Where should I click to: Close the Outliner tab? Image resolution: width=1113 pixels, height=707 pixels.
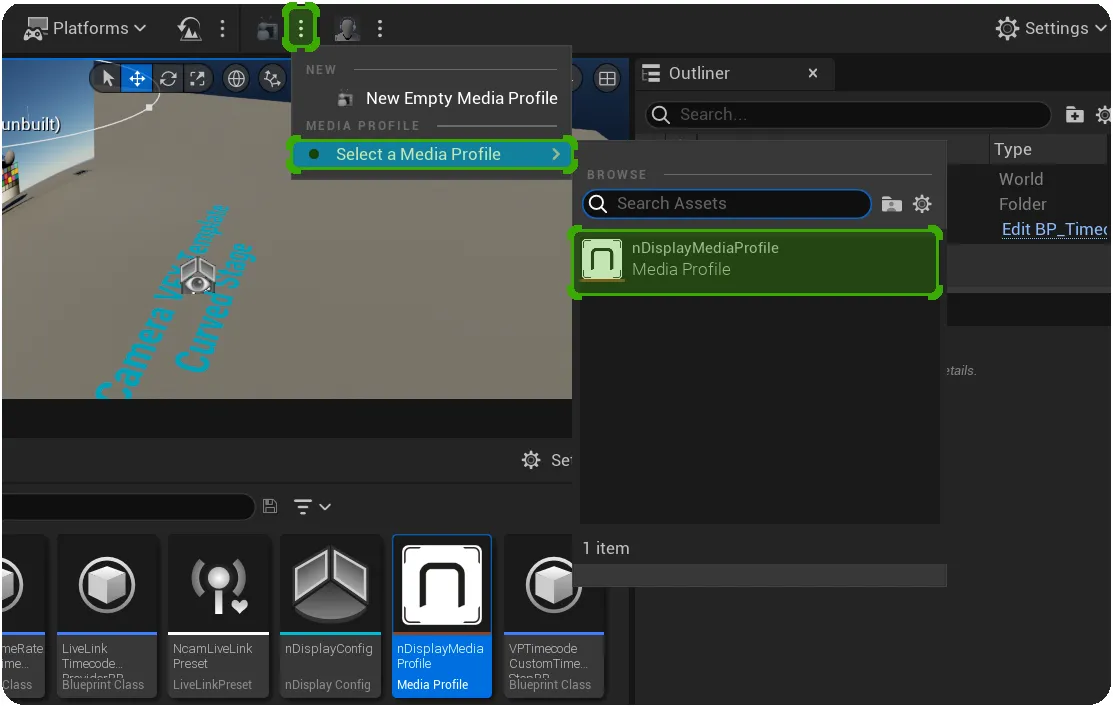coord(813,73)
